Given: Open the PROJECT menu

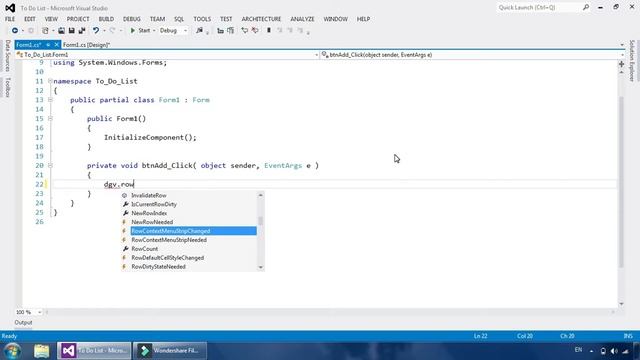Looking at the screenshot, I should pos(78,19).
